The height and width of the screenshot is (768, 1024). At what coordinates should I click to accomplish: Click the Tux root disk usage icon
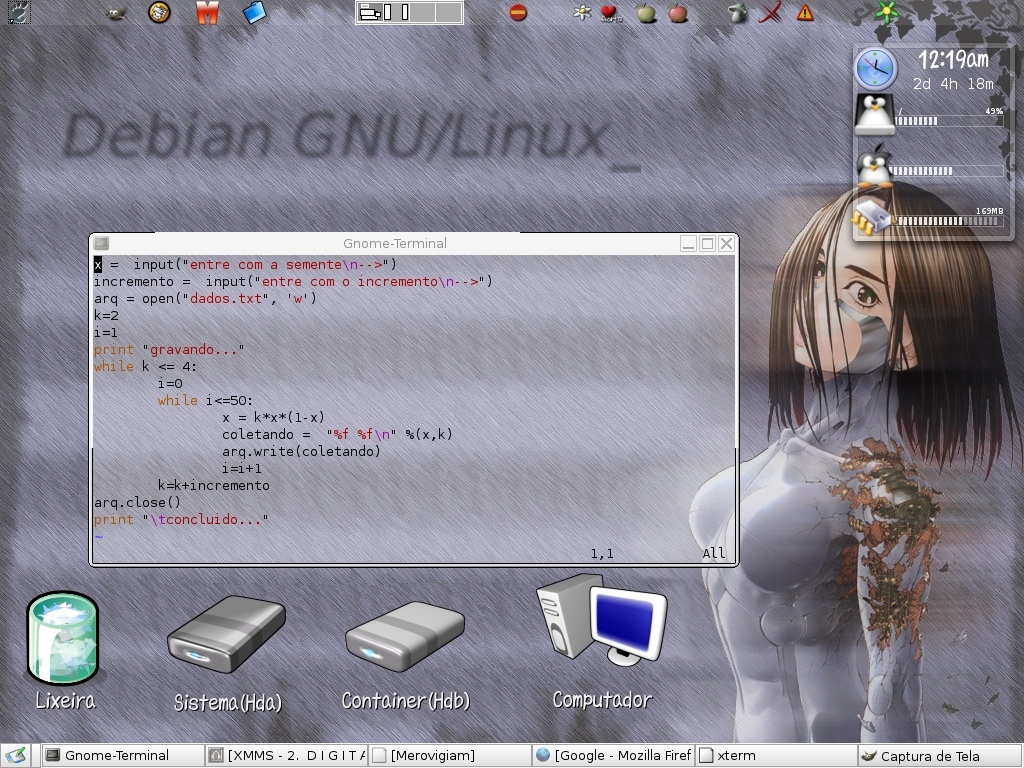point(874,114)
